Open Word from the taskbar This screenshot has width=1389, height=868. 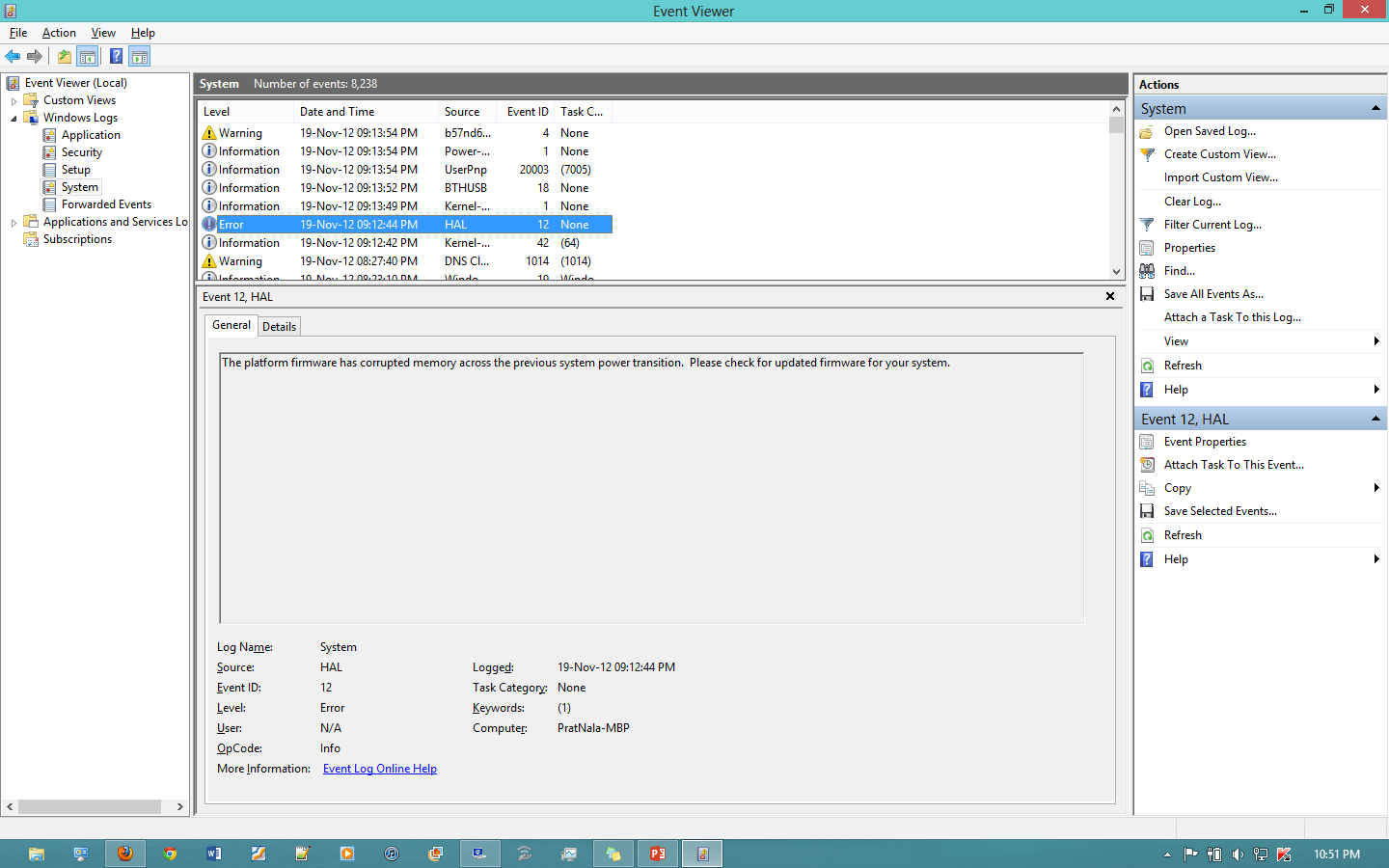coord(214,854)
